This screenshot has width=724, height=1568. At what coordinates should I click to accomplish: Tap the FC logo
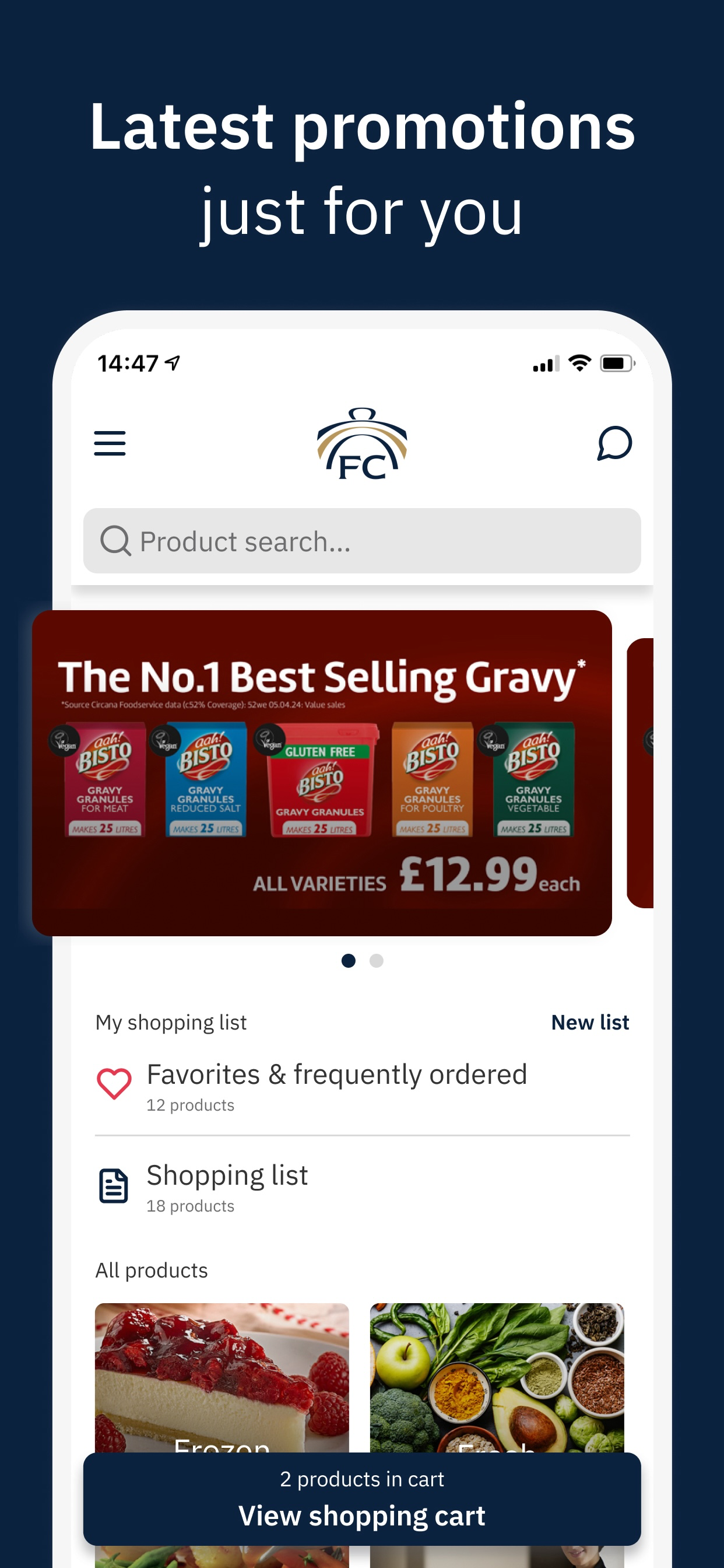[362, 443]
